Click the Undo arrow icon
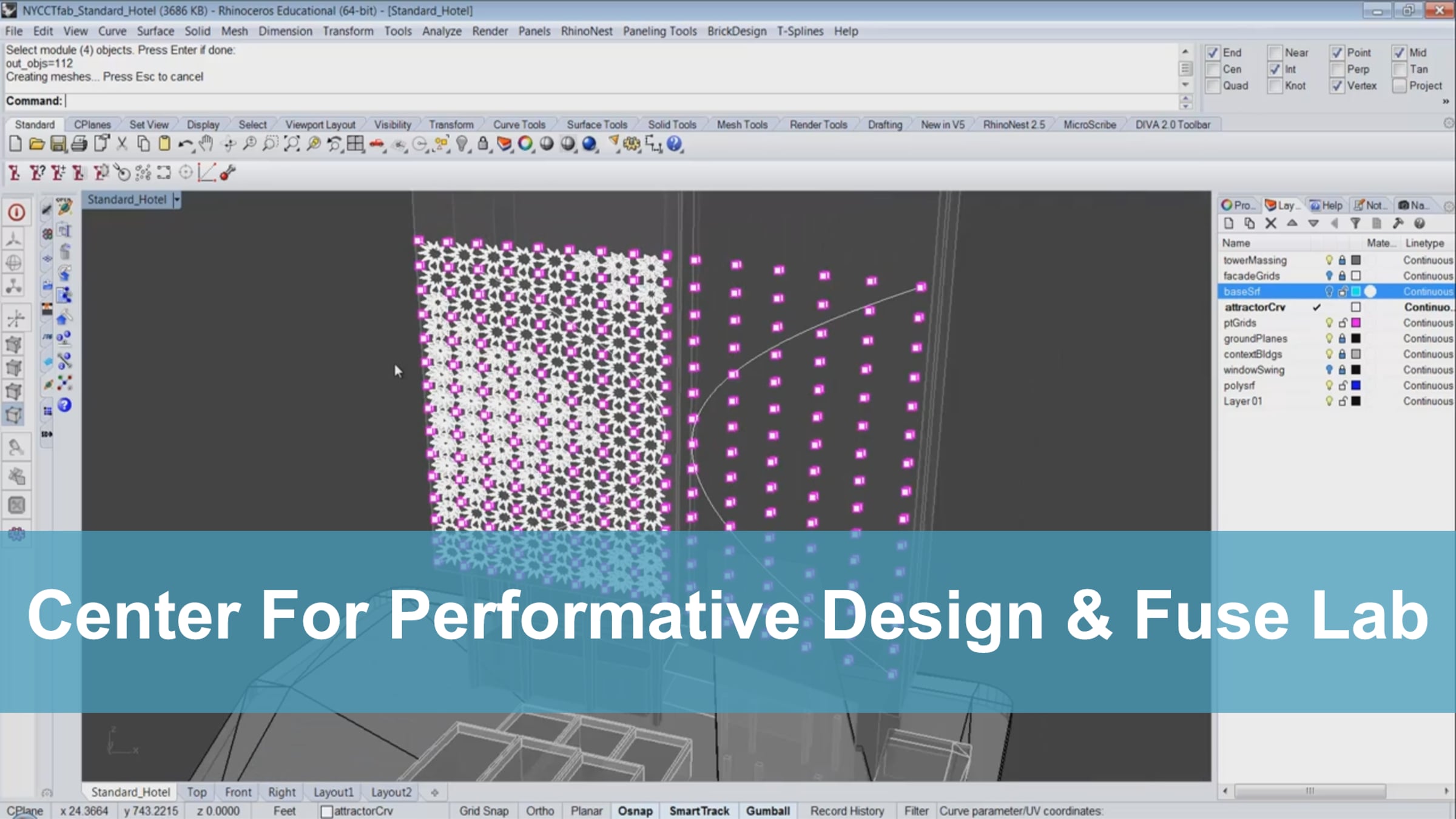The height and width of the screenshot is (819, 1456). point(184,144)
